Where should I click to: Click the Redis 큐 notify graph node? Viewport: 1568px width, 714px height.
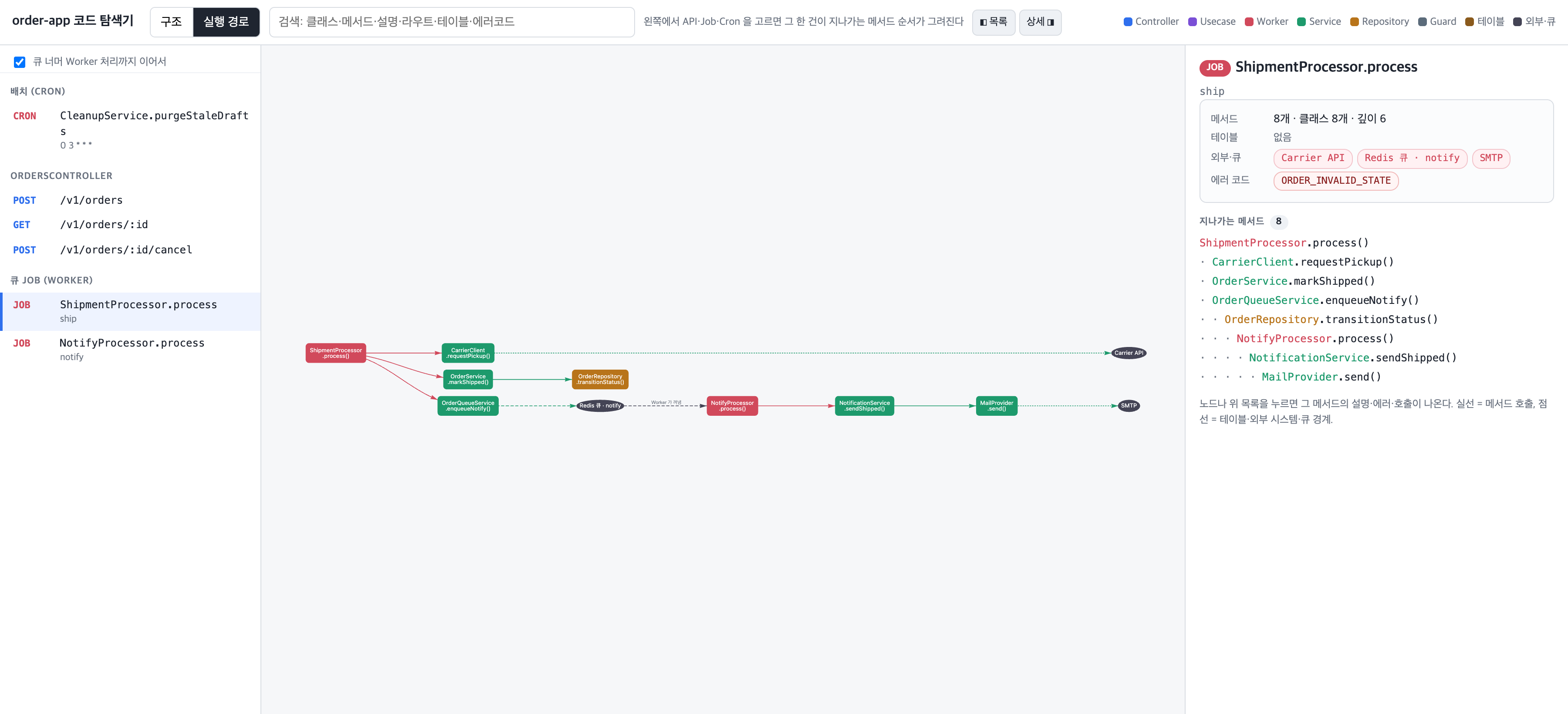coord(600,406)
